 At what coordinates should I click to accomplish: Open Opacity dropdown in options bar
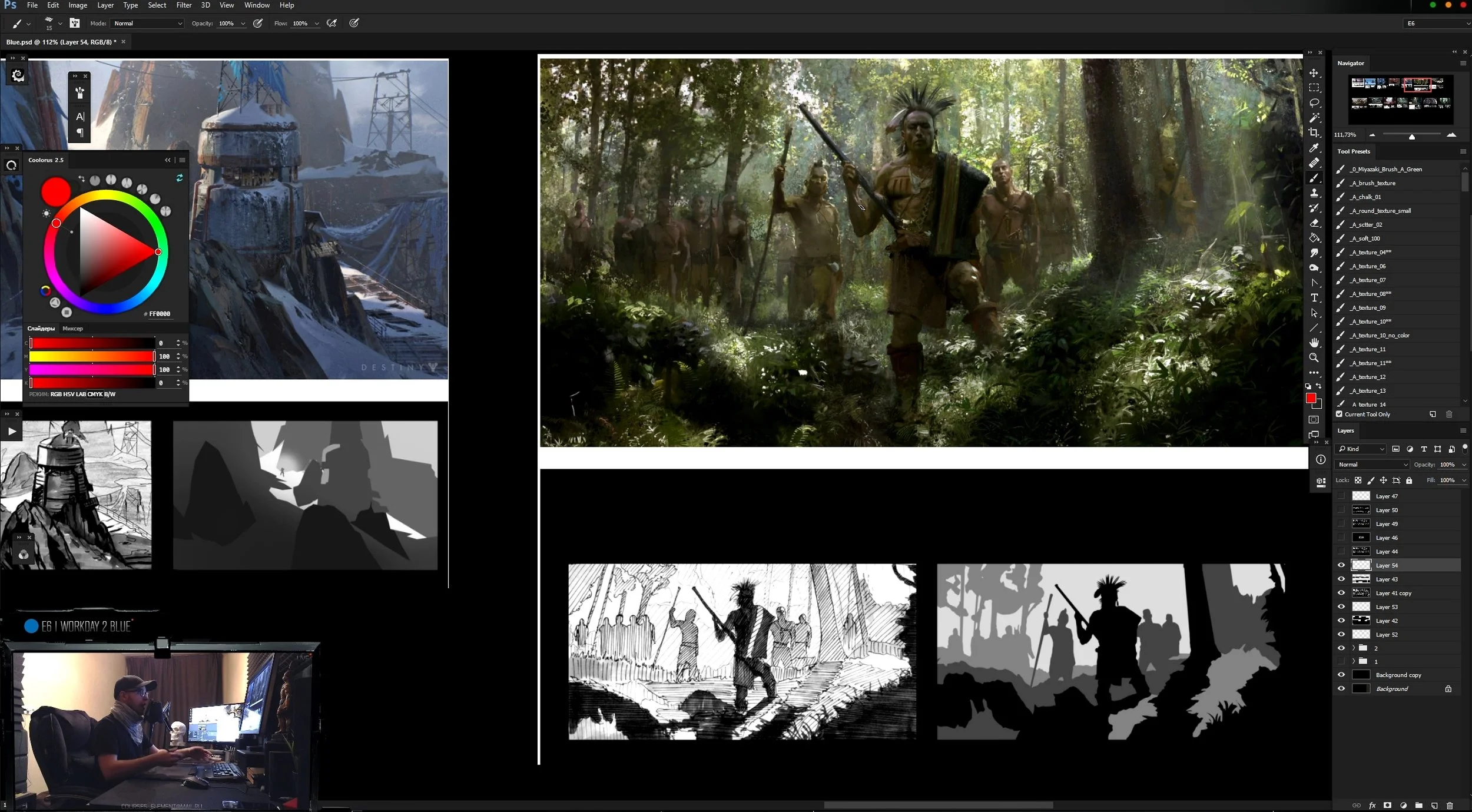point(243,24)
